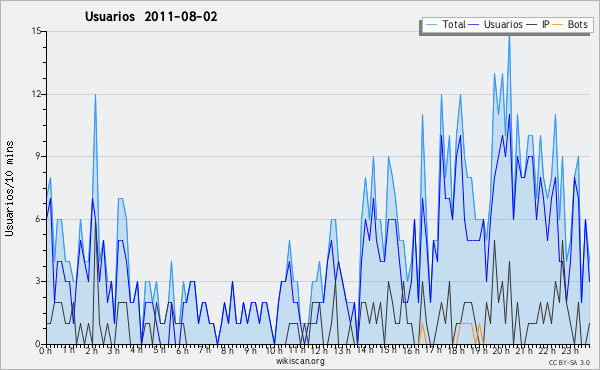Click the light blue Total legend line swatch
The height and width of the screenshot is (370, 600).
pos(432,25)
